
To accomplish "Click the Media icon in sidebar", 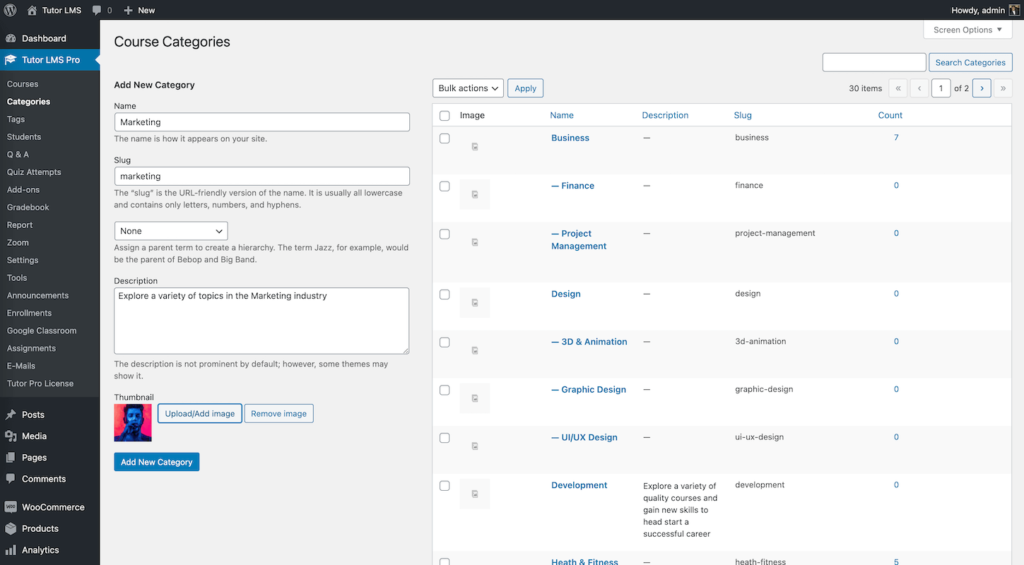I will (x=10, y=436).
